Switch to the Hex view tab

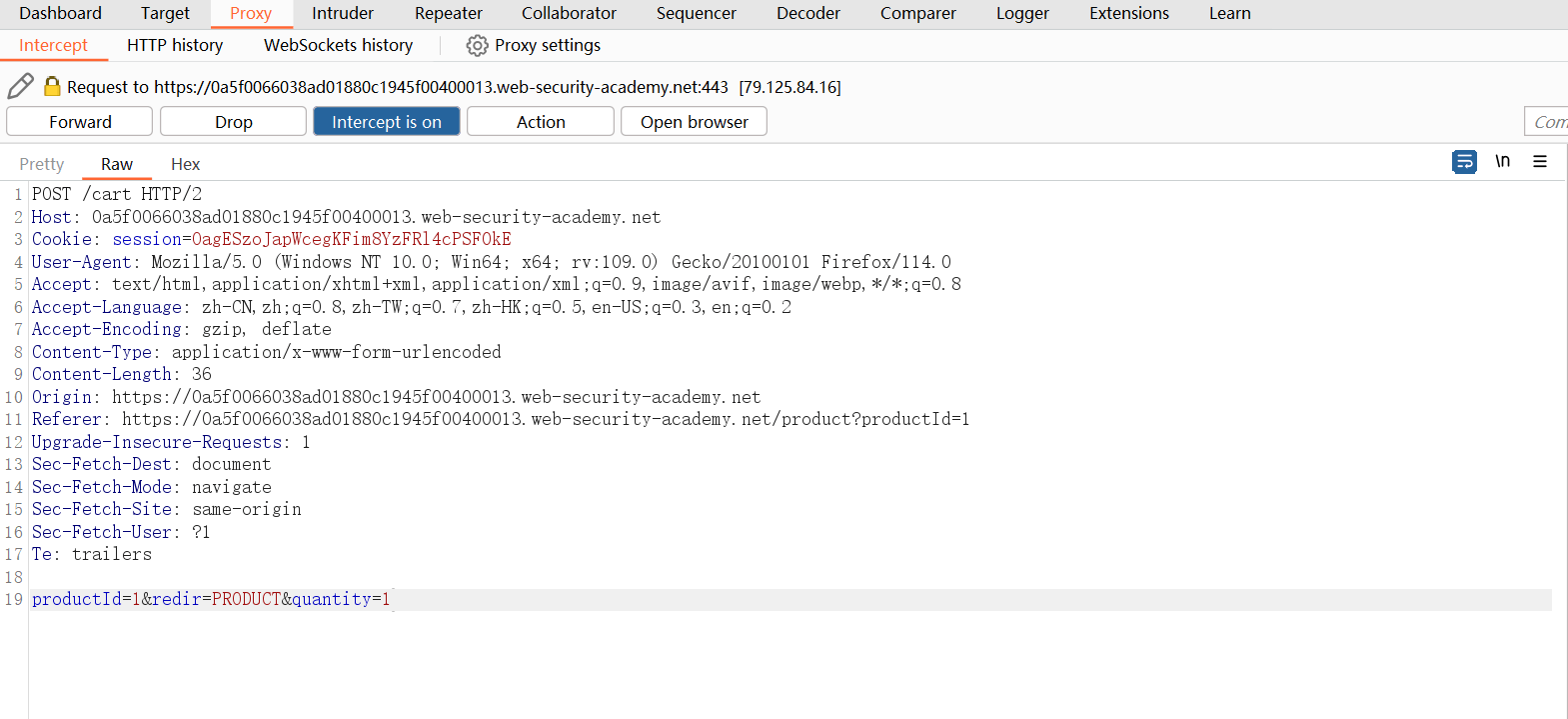click(x=185, y=165)
